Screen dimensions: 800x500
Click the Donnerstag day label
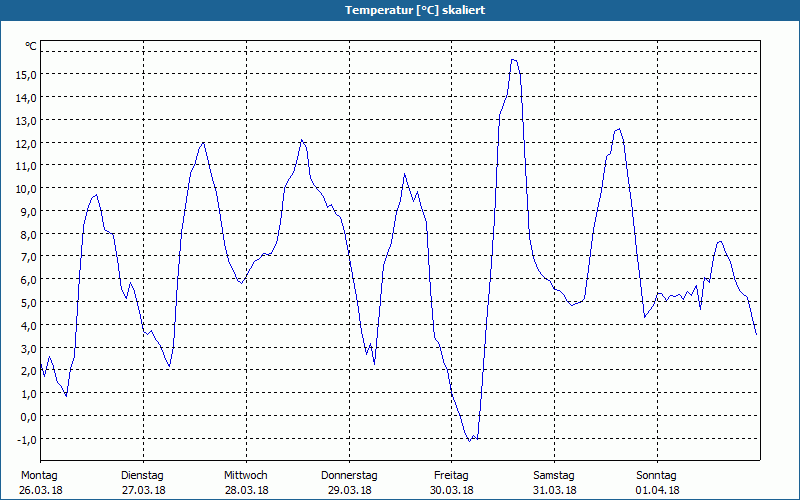(x=349, y=476)
